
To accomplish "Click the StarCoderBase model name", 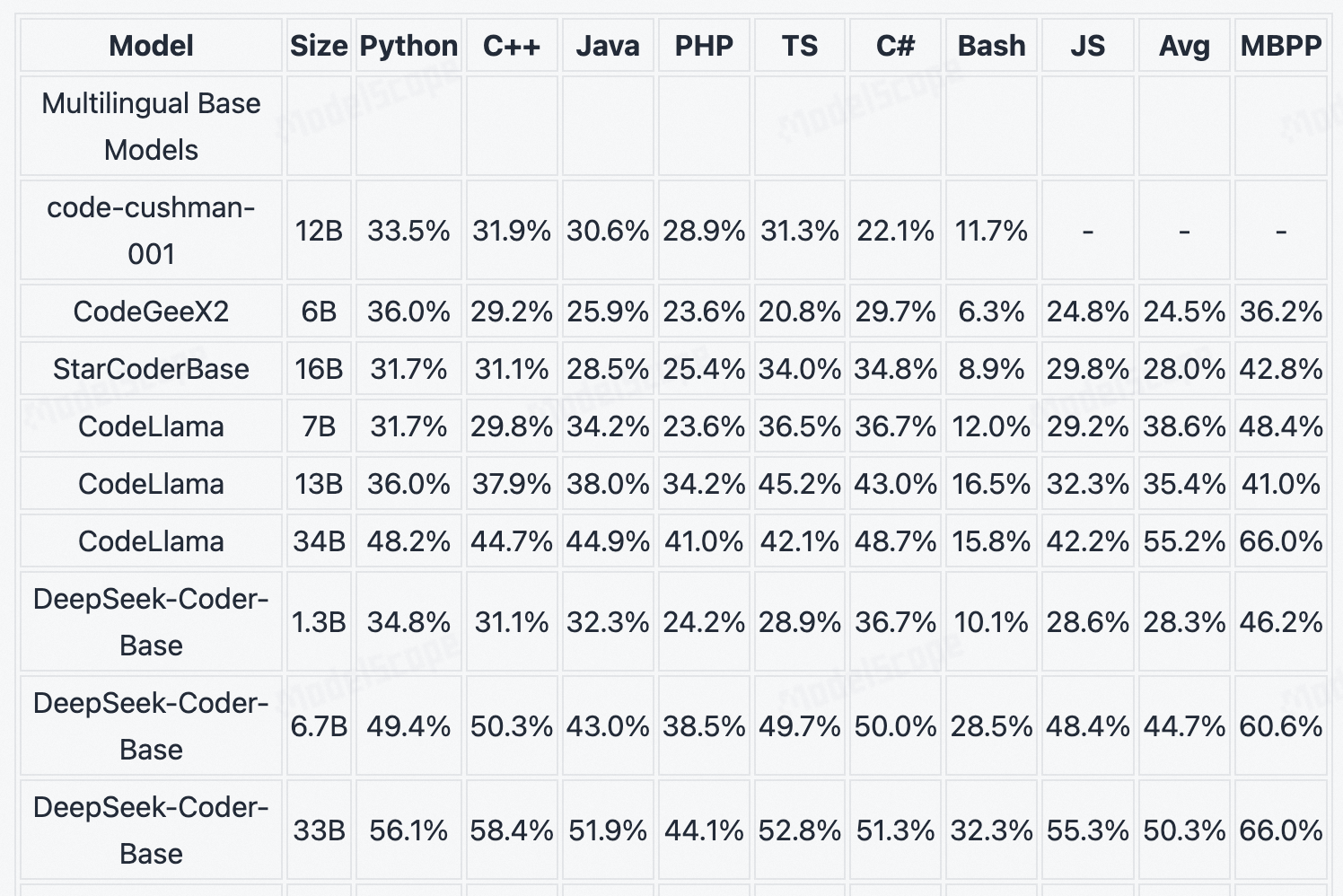I will pyautogui.click(x=151, y=369).
